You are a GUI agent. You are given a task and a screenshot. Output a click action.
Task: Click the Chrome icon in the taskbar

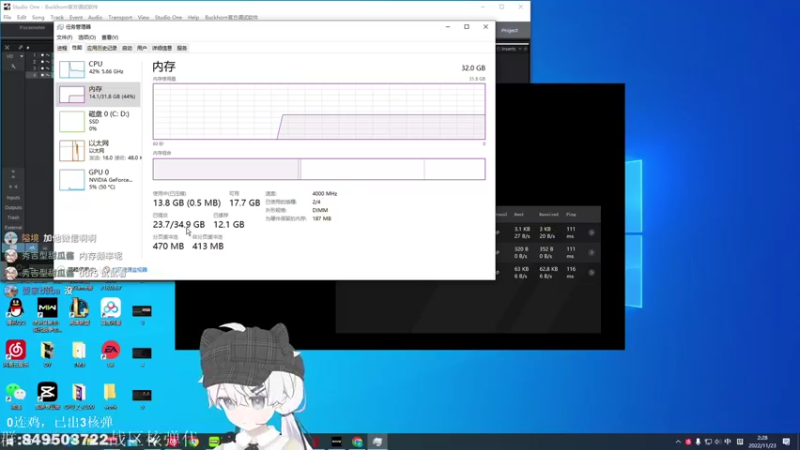point(357,441)
